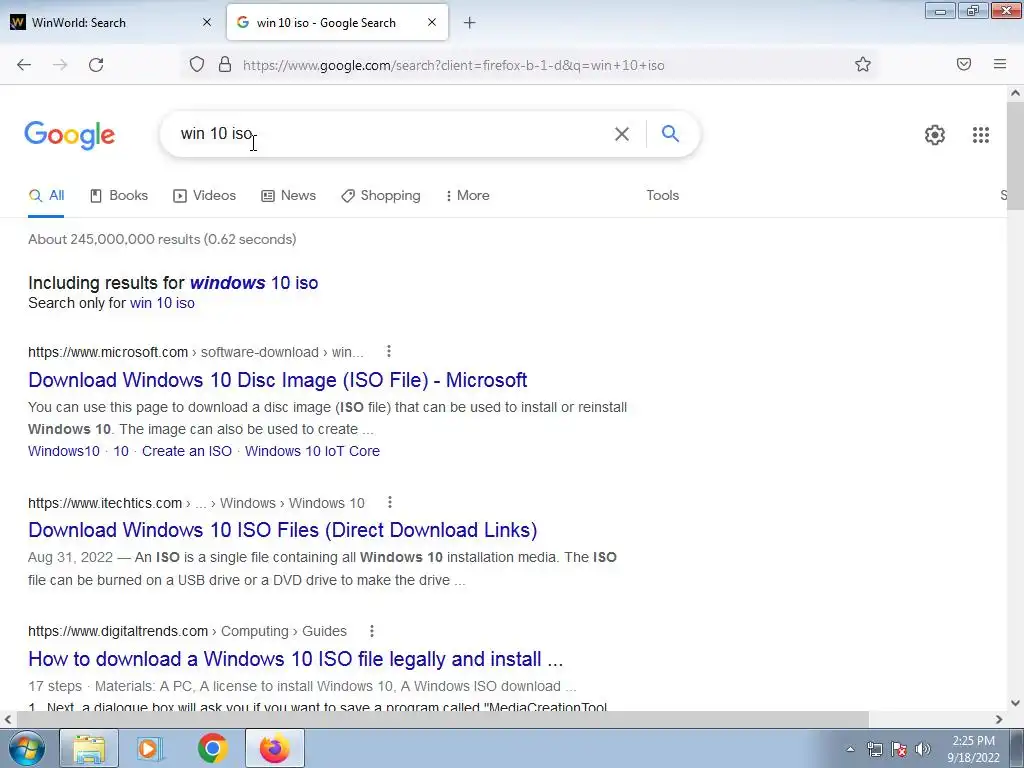1024x768 pixels.
Task: Open Download Windows 10 ISO Files result
Action: (283, 530)
